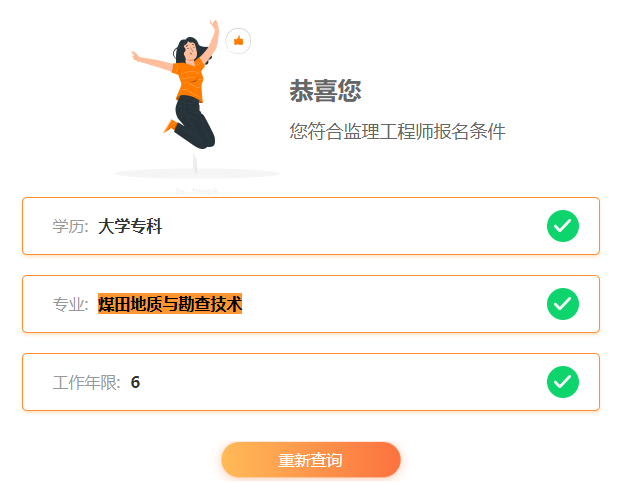Click the woman's orange shirt
630x482 pixels.
[190, 82]
